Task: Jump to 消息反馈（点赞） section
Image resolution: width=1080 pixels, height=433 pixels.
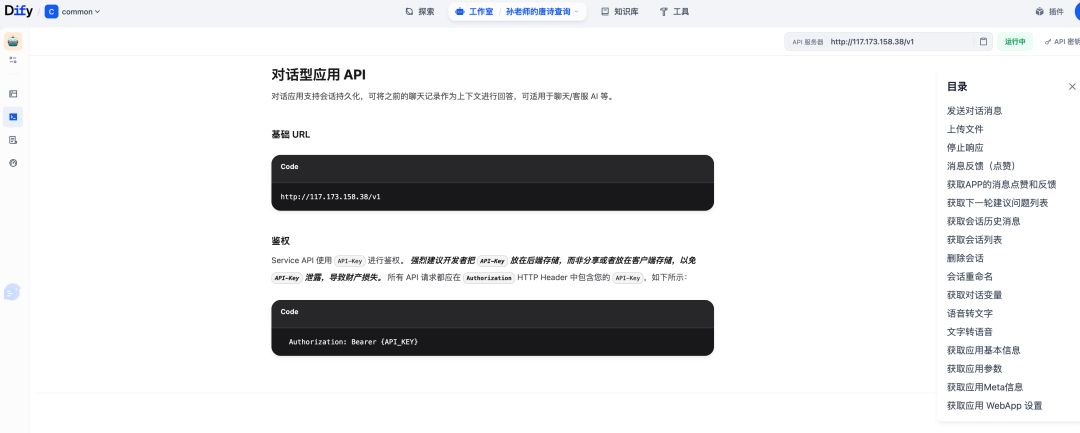Action: click(x=981, y=166)
